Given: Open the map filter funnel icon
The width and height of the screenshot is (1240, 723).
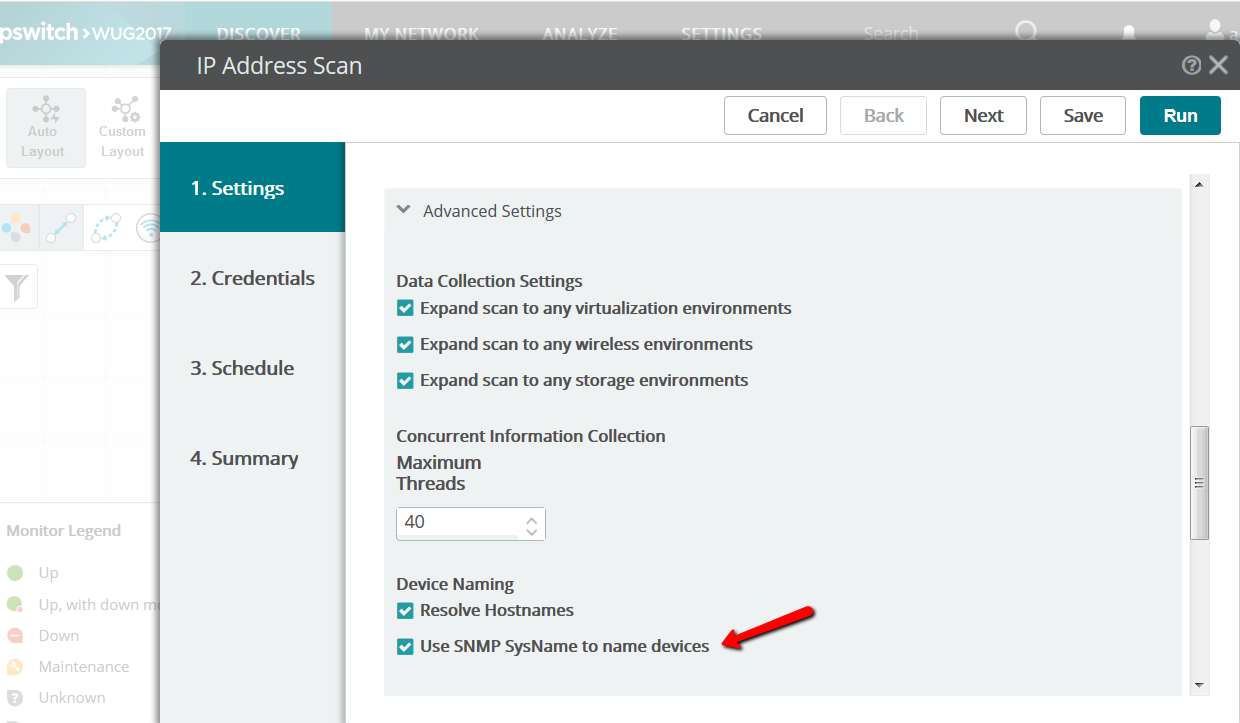Looking at the screenshot, I should pos(17,287).
